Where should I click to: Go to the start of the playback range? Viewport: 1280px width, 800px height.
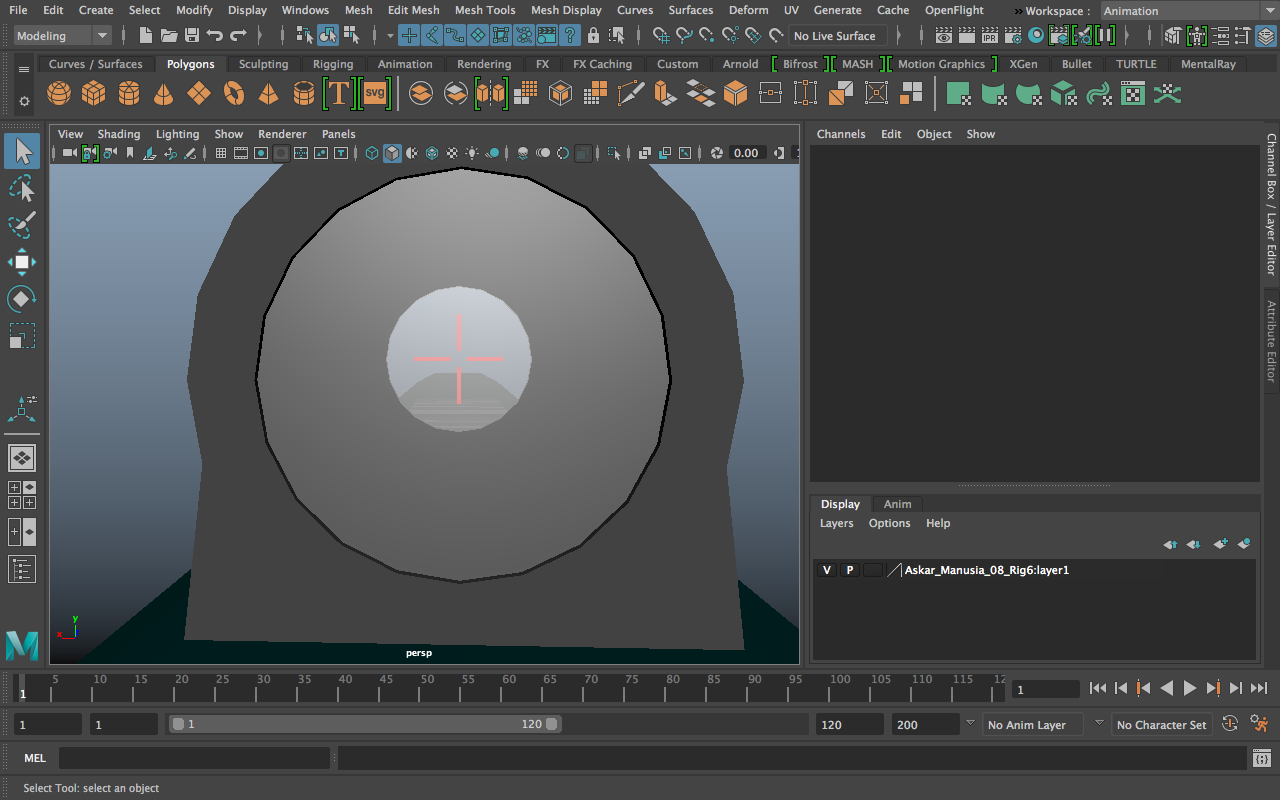tap(1098, 688)
